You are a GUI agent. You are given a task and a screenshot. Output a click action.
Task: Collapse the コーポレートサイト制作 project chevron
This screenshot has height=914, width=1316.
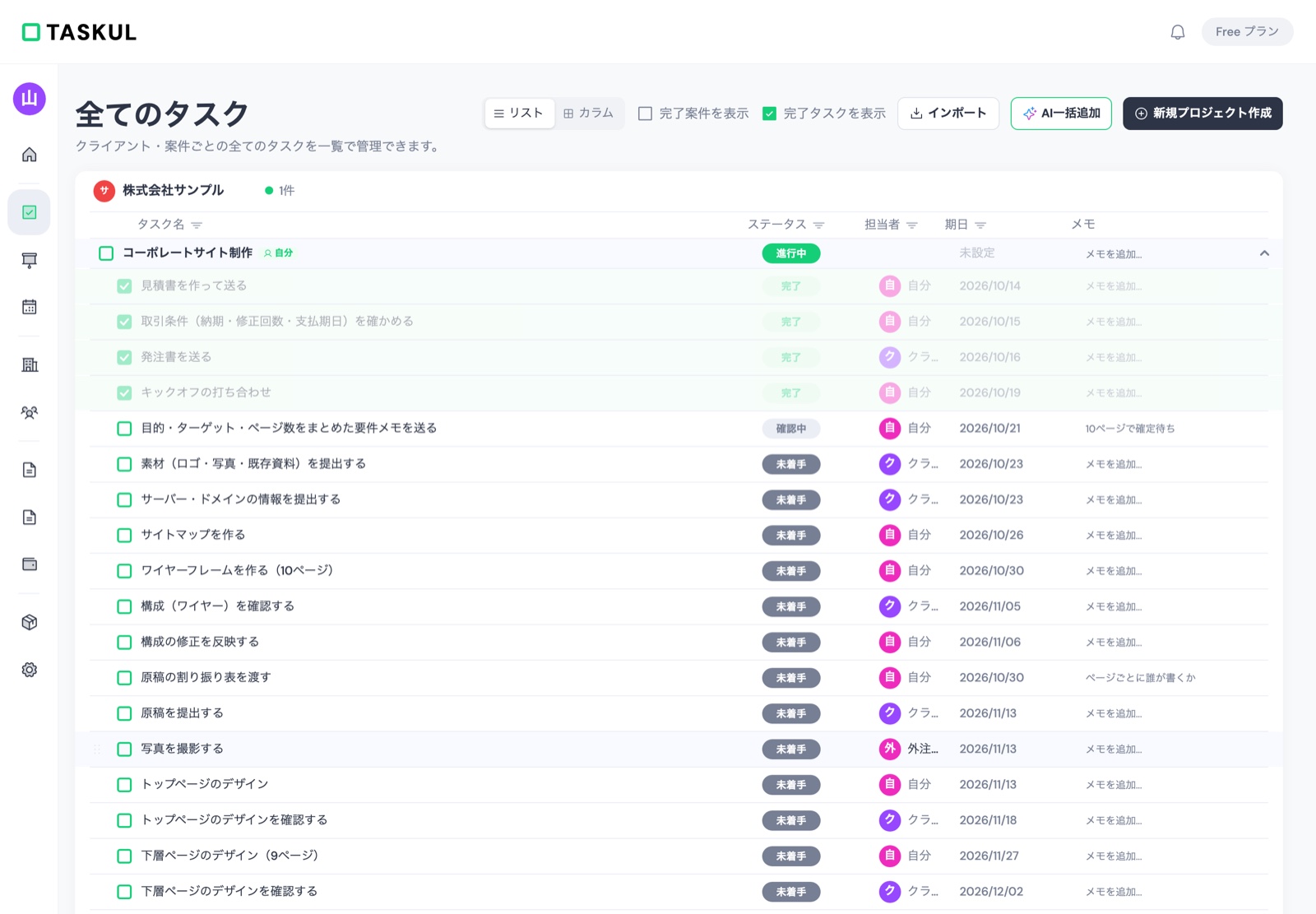1264,253
